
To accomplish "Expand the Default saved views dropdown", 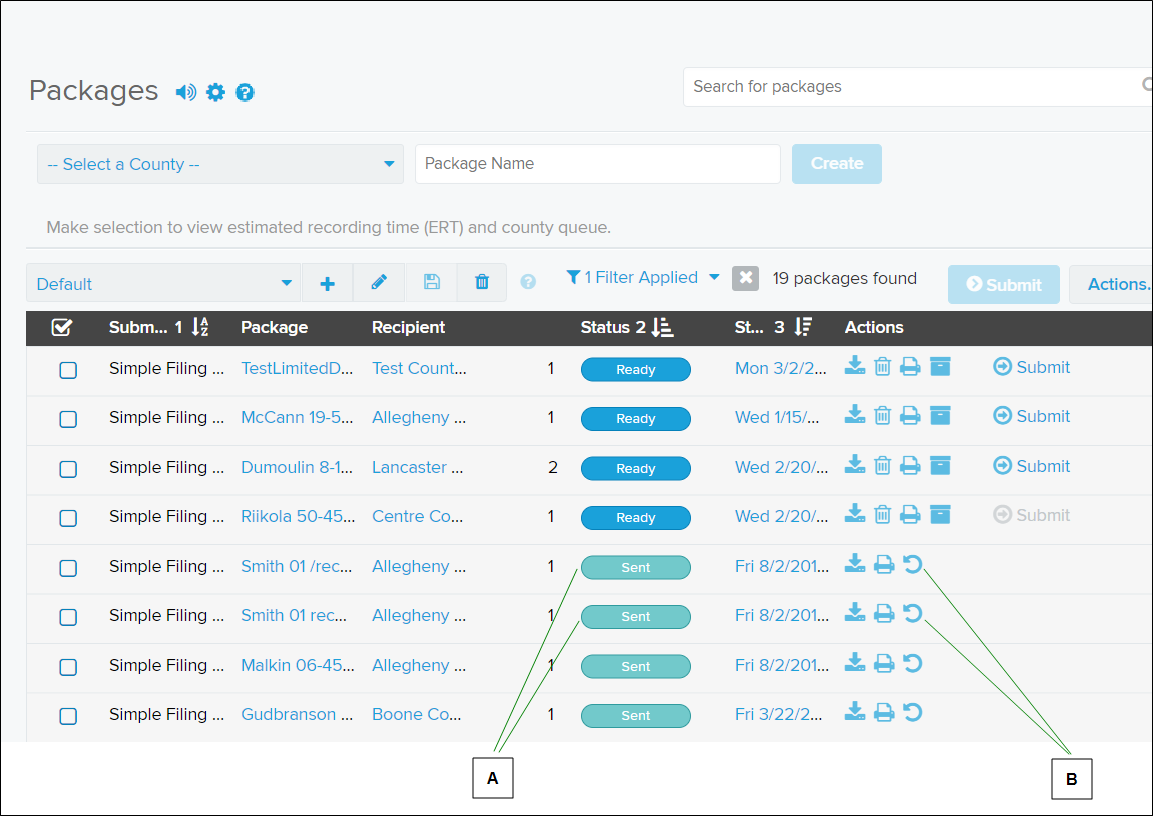I will (x=163, y=282).
